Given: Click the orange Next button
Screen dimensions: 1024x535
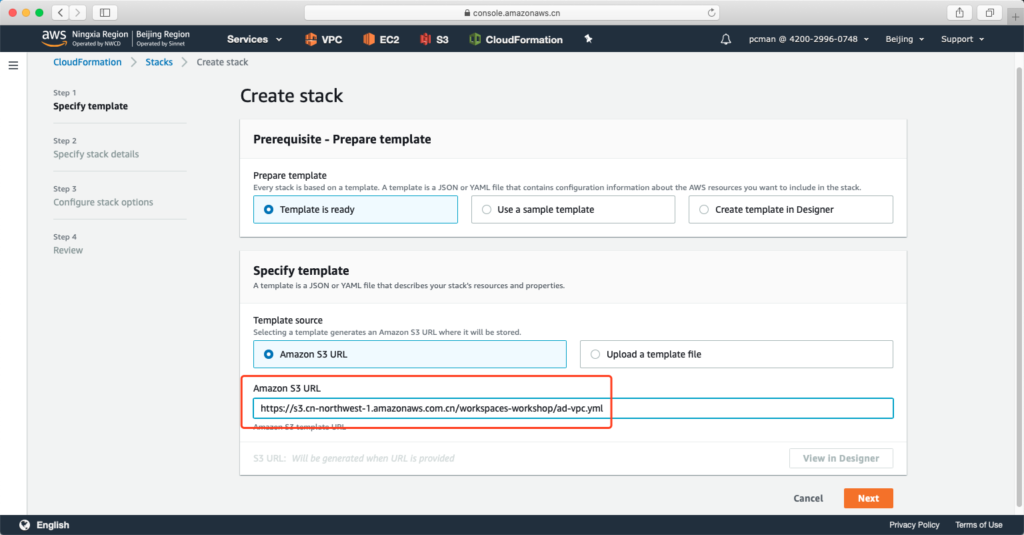Looking at the screenshot, I should [868, 498].
